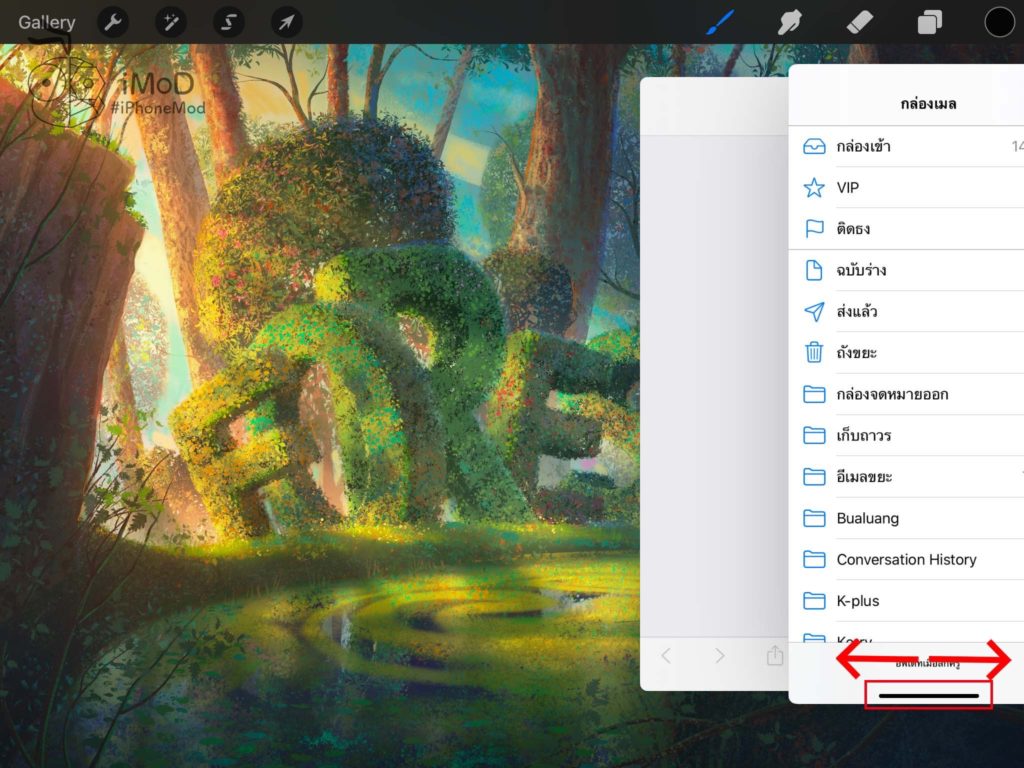Screen dimensions: 1024x768
Task: Open the Layers panel
Action: point(929,21)
